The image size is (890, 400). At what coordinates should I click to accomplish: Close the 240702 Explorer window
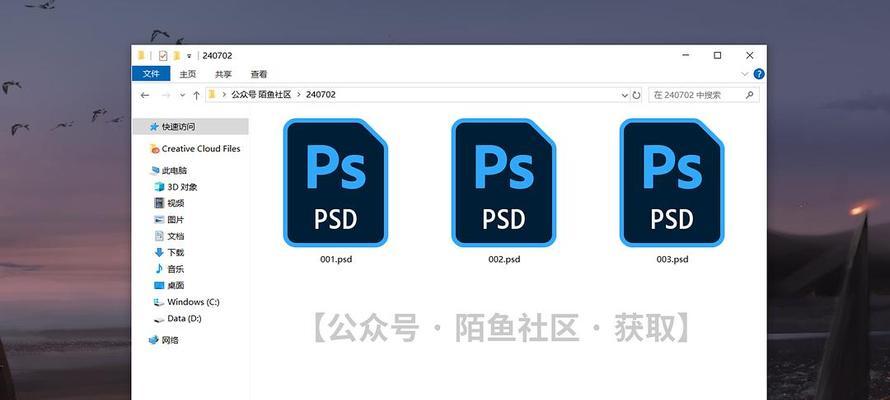(750, 55)
